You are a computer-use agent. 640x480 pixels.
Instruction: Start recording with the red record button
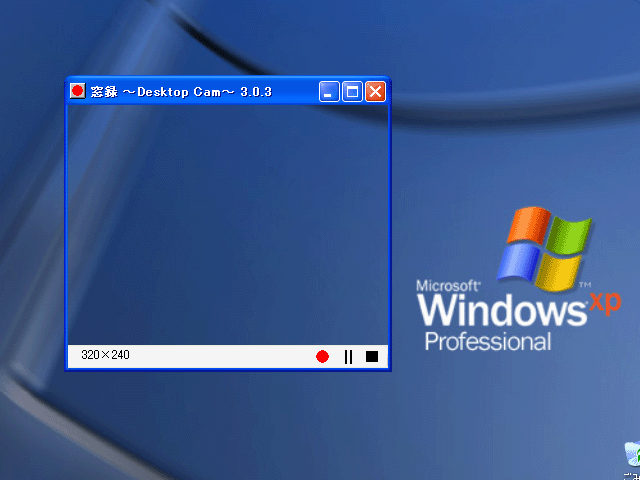322,356
